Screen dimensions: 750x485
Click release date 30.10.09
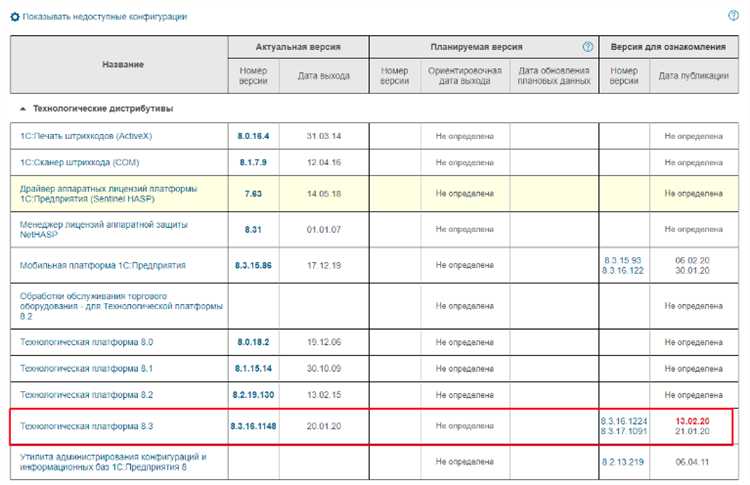pyautogui.click(x=324, y=368)
